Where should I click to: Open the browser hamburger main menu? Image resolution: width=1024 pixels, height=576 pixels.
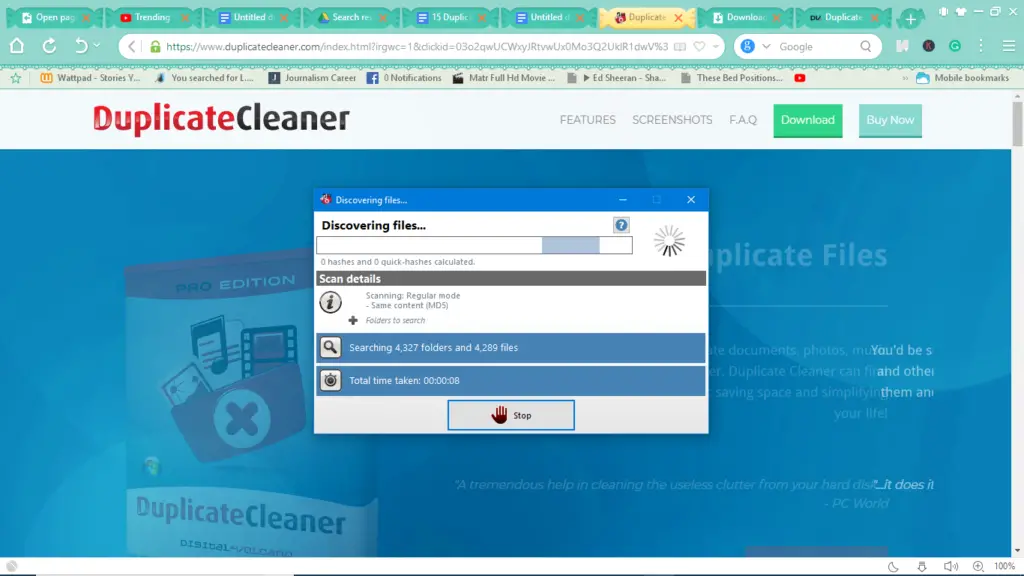[x=1008, y=46]
